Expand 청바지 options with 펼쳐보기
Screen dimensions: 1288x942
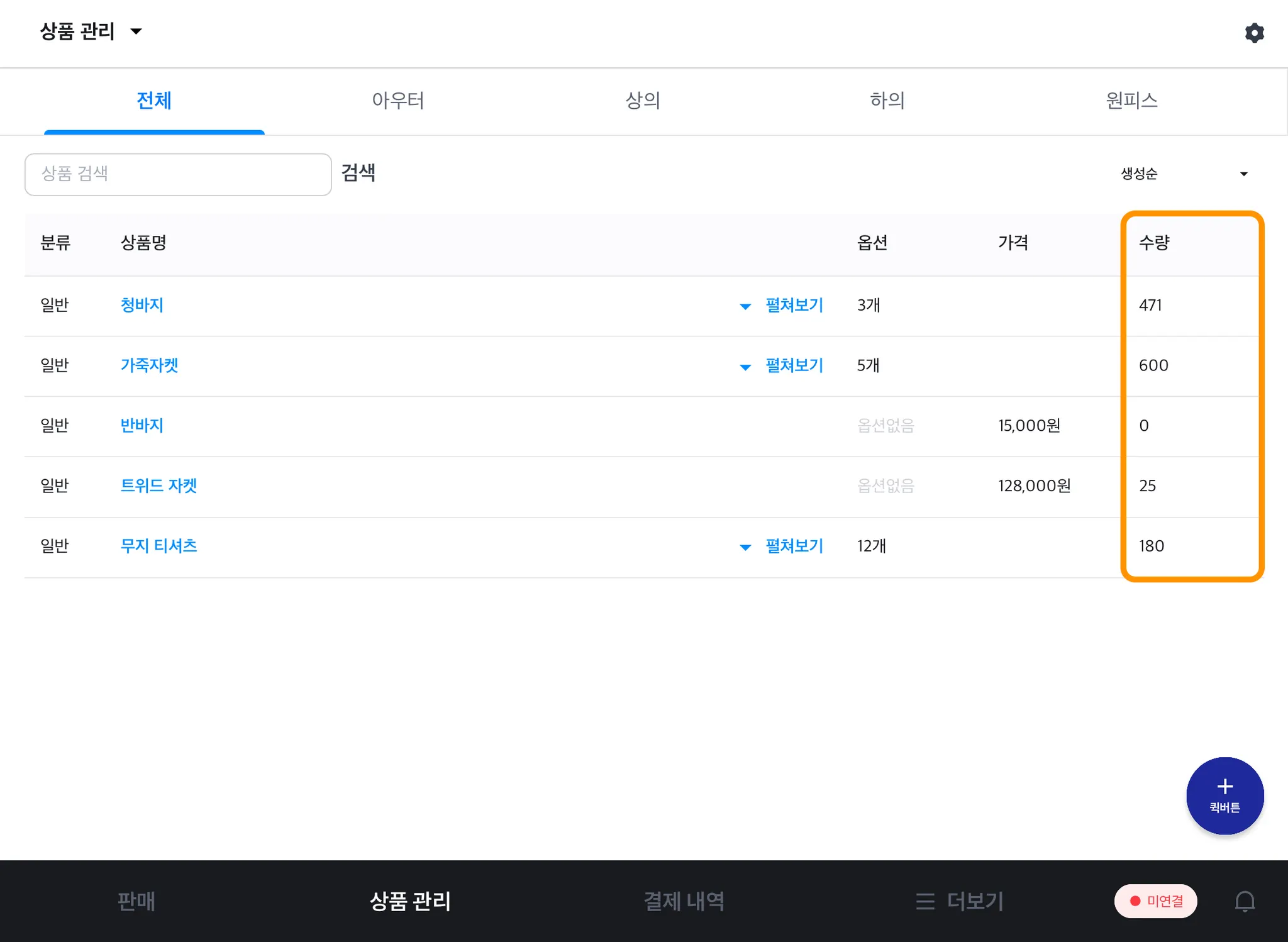click(782, 306)
